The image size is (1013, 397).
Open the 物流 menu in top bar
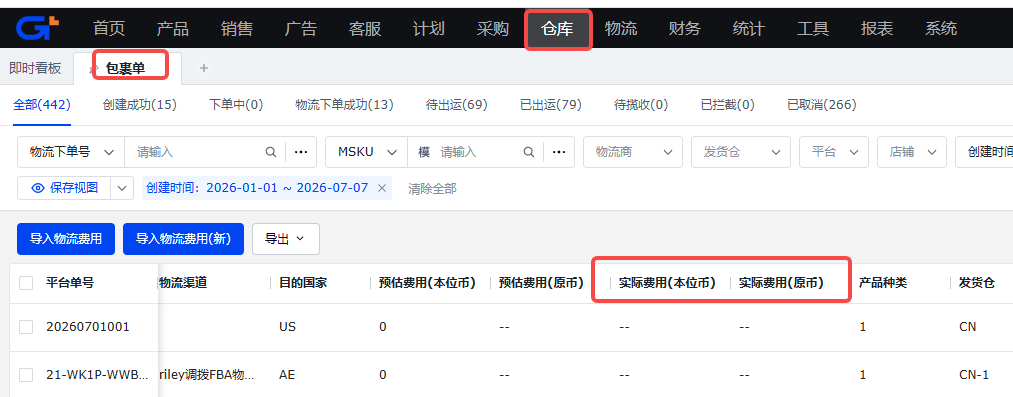[621, 28]
